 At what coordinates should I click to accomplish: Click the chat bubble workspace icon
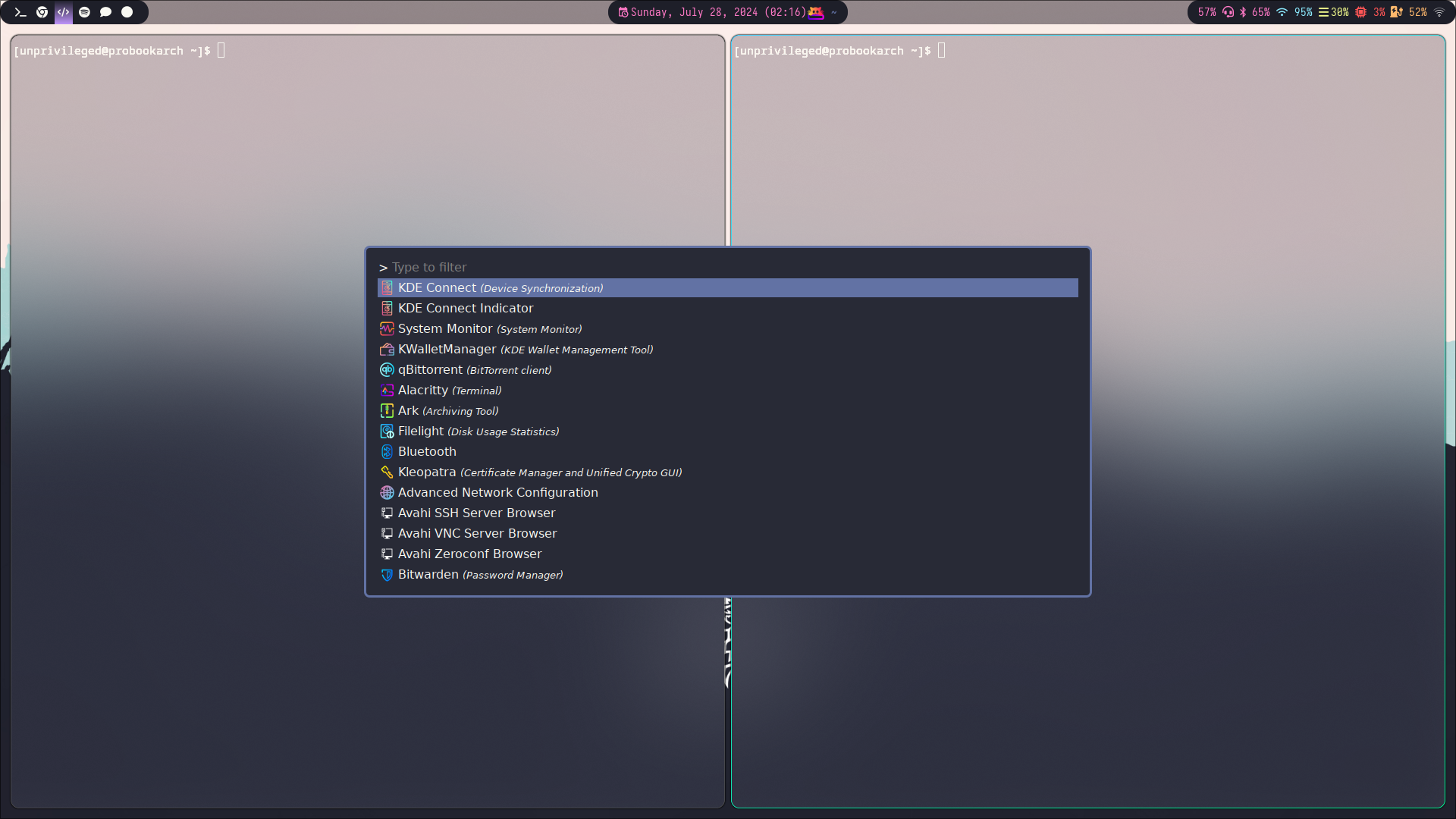click(x=105, y=12)
